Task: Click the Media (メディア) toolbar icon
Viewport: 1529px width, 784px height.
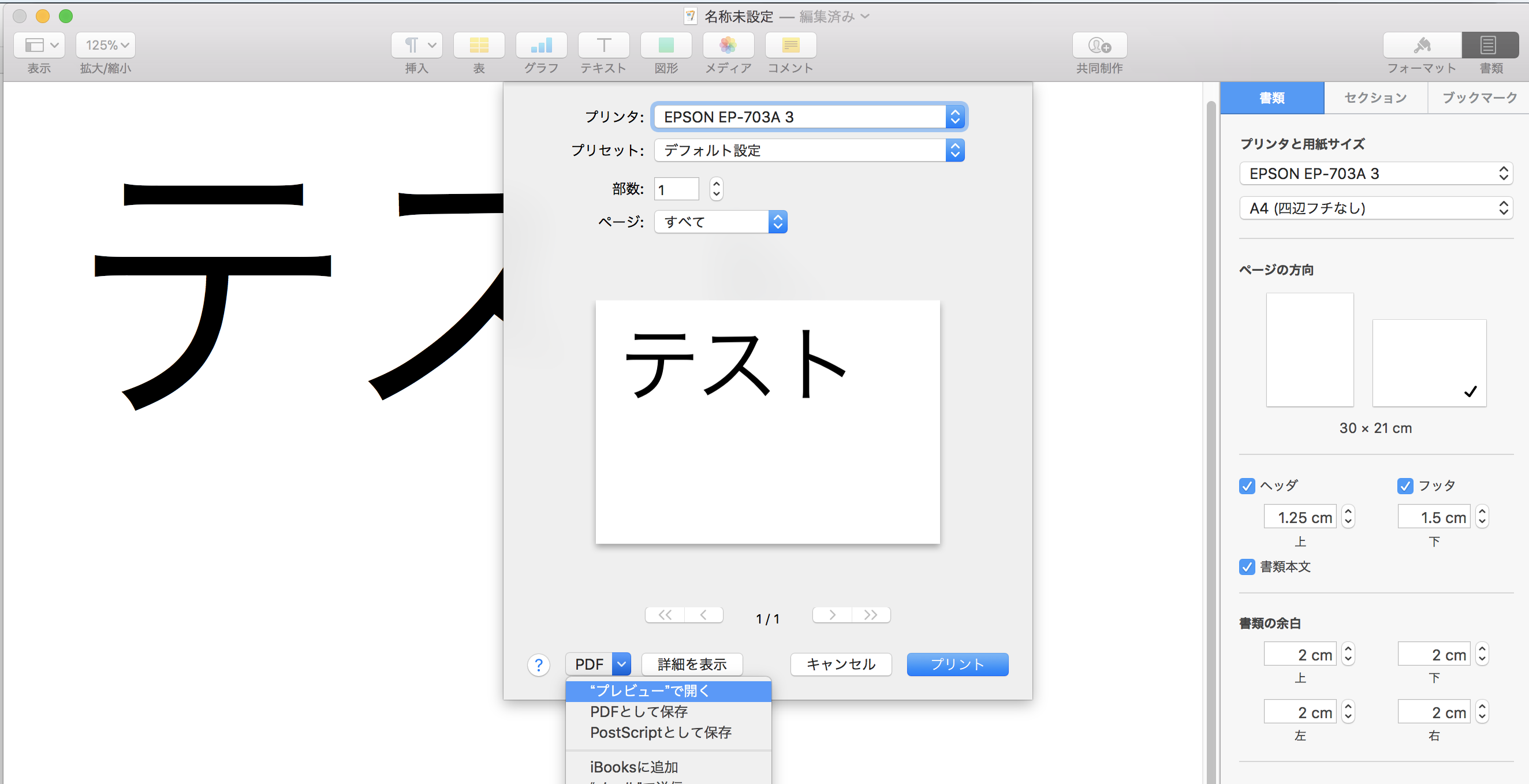Action: [728, 45]
